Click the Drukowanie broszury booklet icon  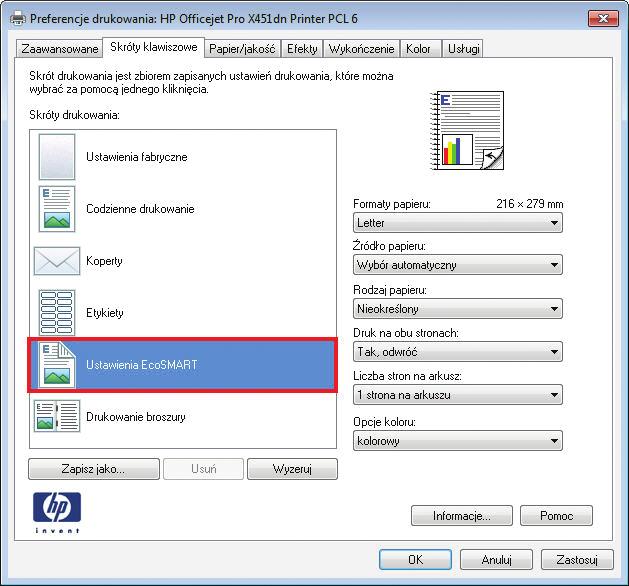[x=57, y=416]
